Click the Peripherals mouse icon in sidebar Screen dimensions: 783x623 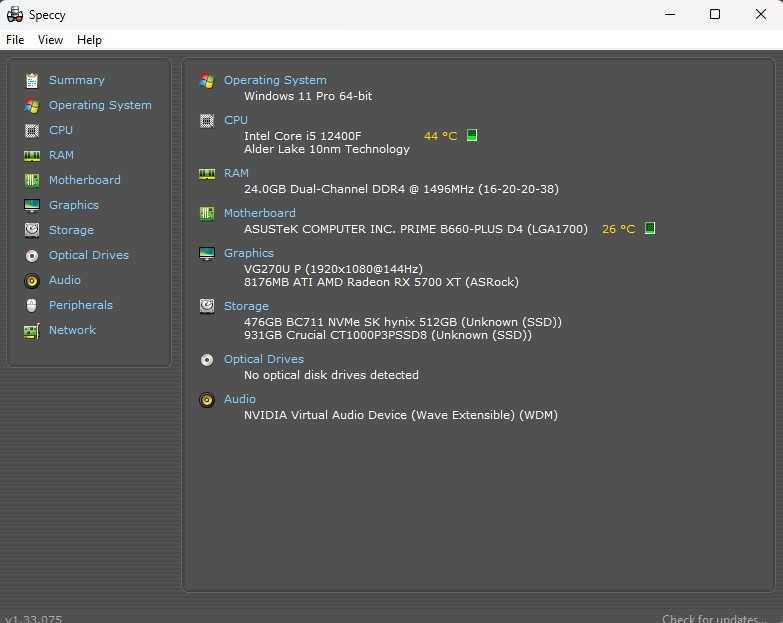tap(32, 305)
